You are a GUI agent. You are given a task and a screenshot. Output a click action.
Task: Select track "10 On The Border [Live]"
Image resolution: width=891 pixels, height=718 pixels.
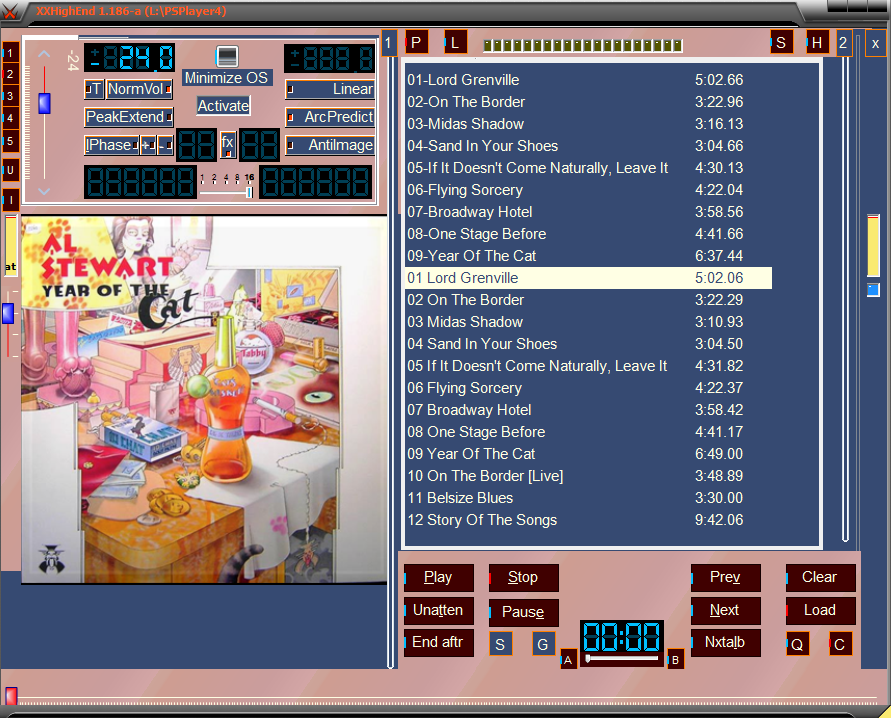click(588, 476)
